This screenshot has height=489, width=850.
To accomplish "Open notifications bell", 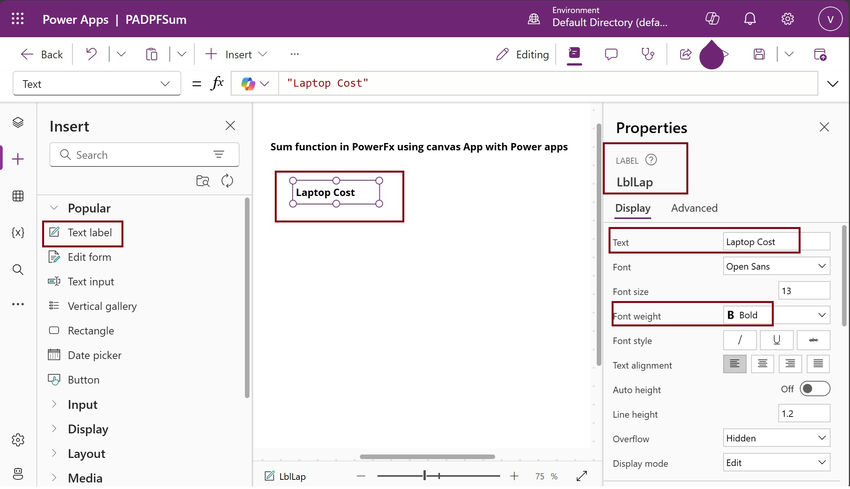I will [750, 19].
